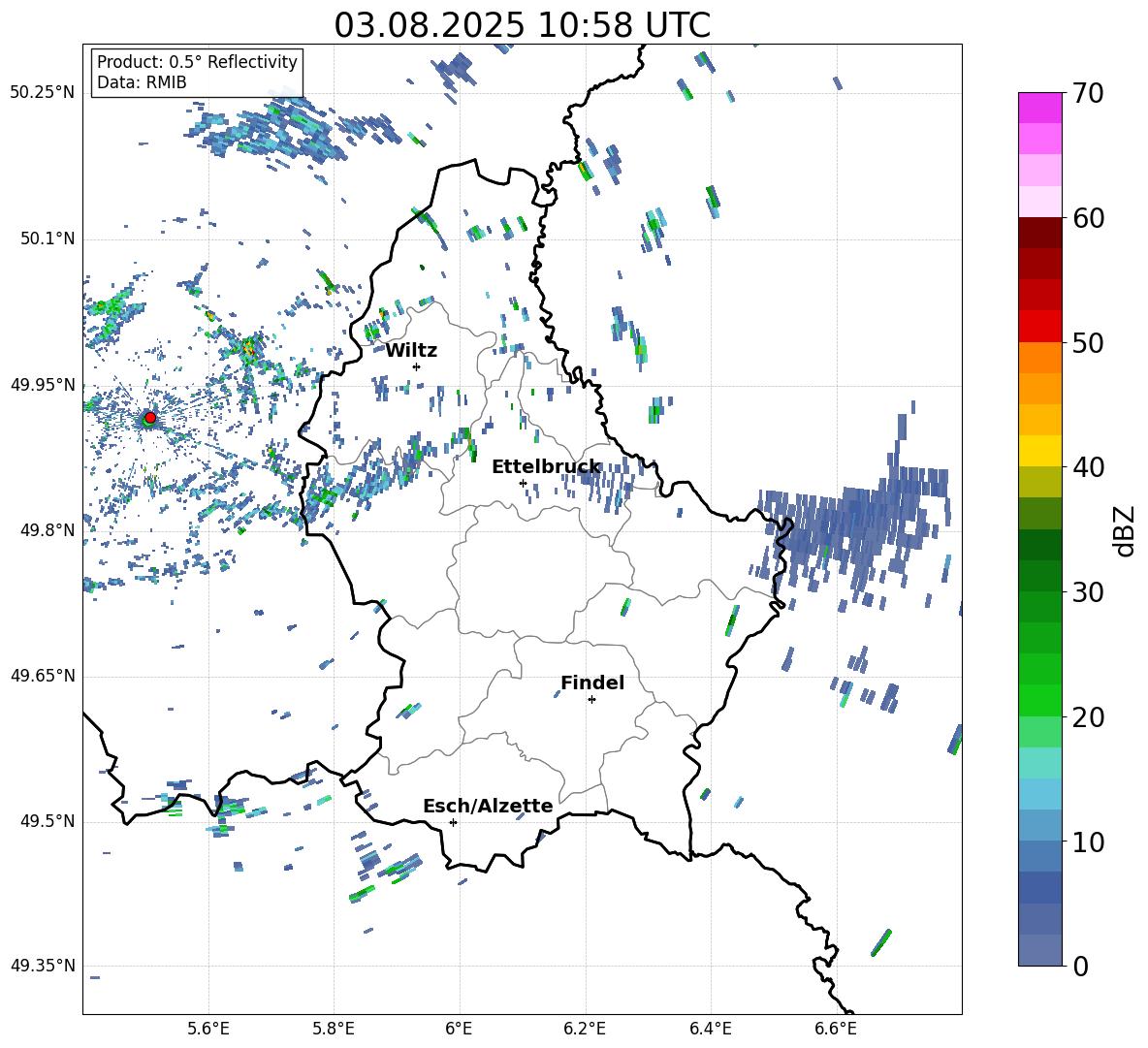Click the cross marker below Esch/Alzette

click(x=453, y=822)
